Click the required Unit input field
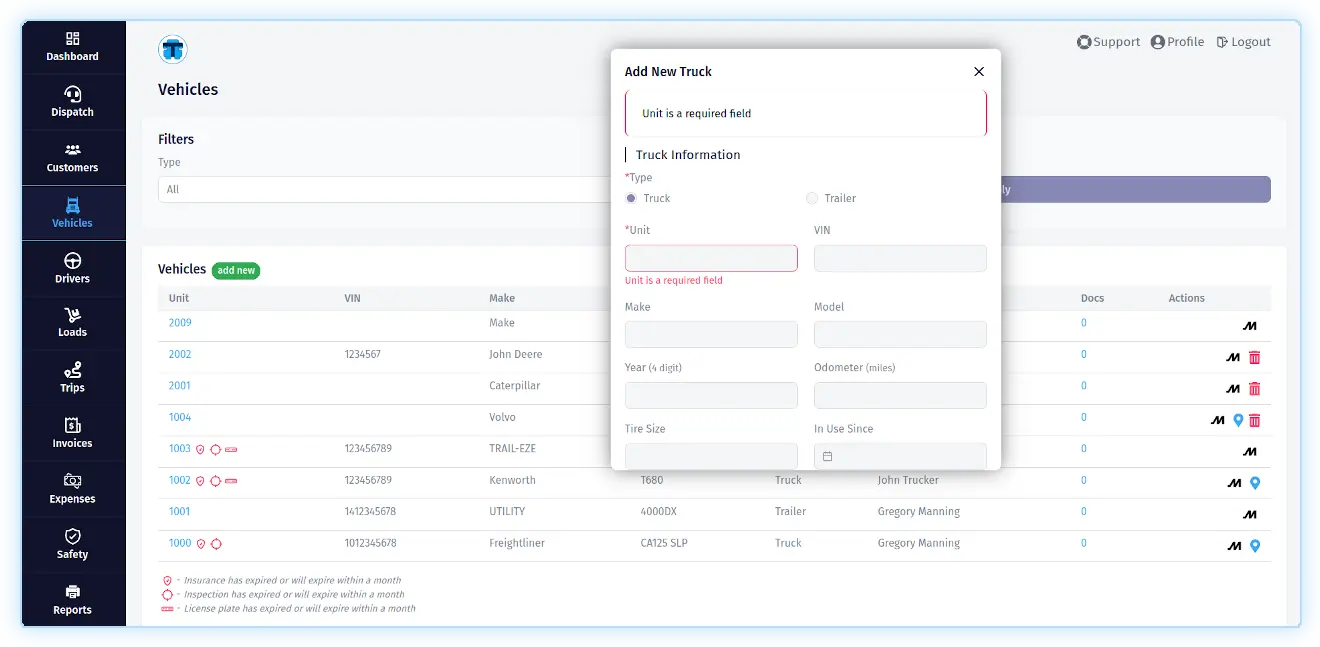Viewport: 1320px width, 647px height. pyautogui.click(x=711, y=258)
